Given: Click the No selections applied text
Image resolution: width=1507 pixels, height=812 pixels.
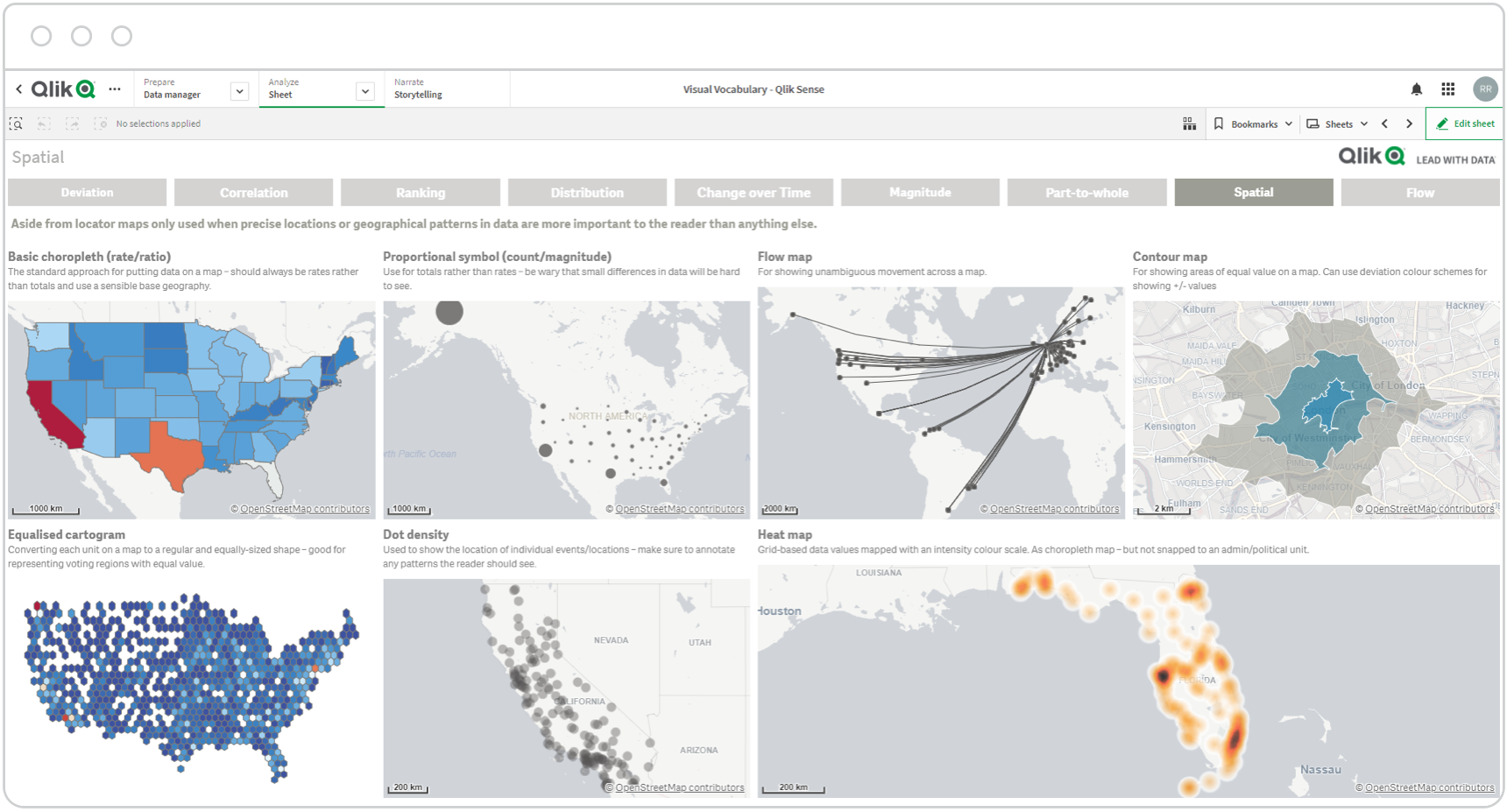Looking at the screenshot, I should 159,124.
